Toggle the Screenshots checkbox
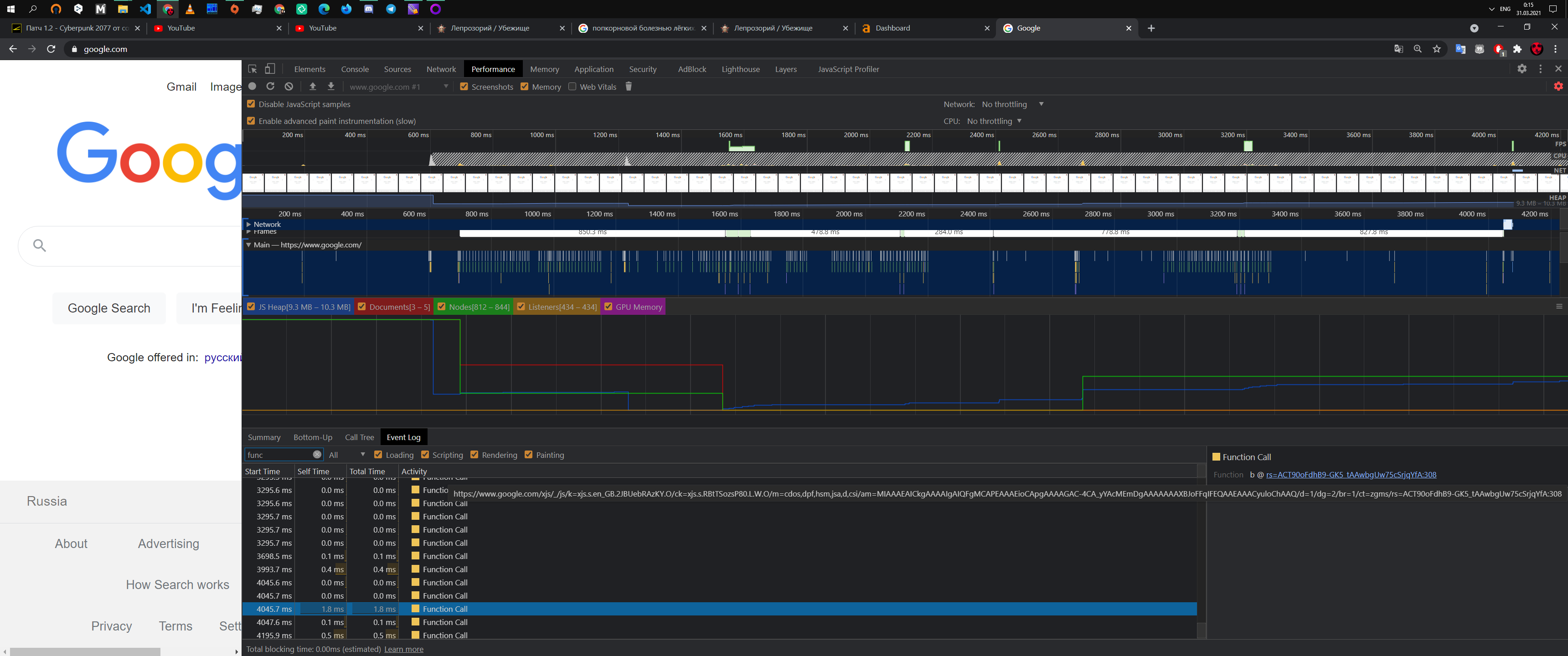The image size is (1568, 656). pos(464,87)
